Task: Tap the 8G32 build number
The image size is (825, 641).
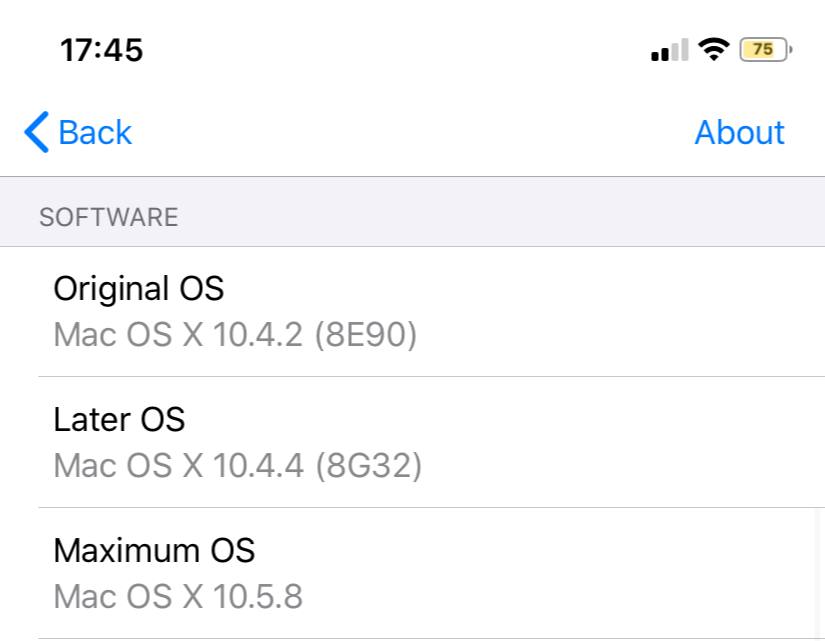Action: [368, 465]
